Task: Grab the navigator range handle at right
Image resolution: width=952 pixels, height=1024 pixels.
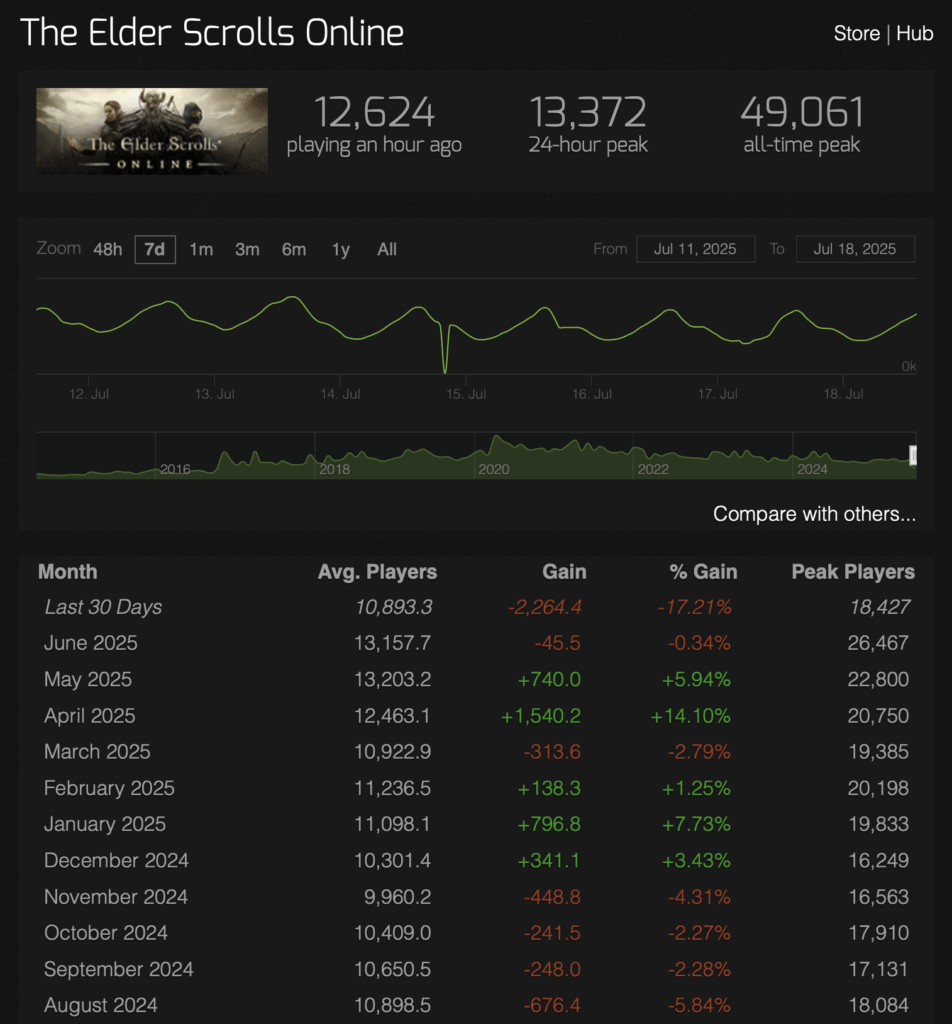Action: [913, 456]
